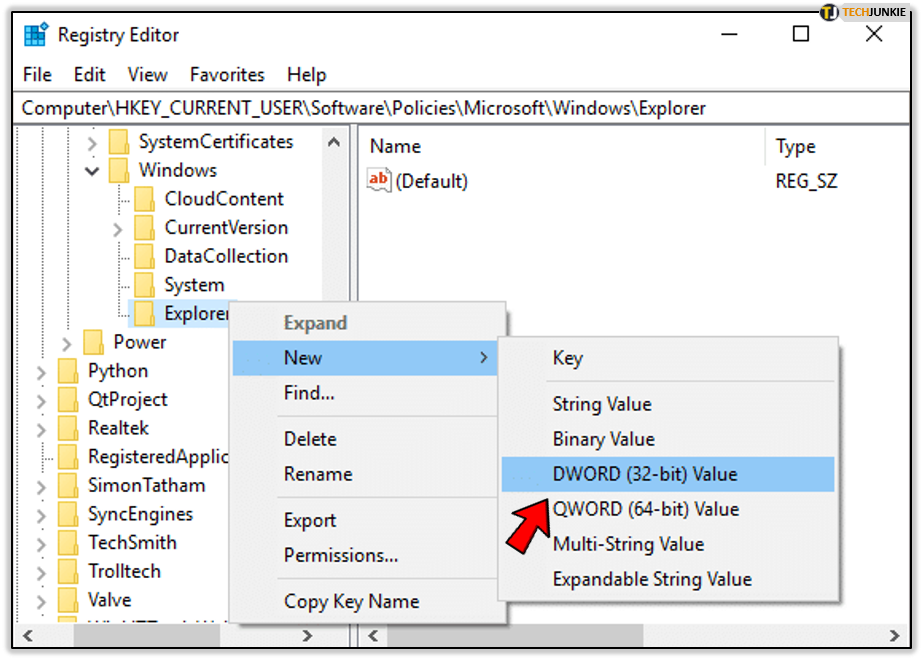This screenshot has height=660, width=923.
Task: Click the SimonTatham folder icon
Action: coord(68,485)
